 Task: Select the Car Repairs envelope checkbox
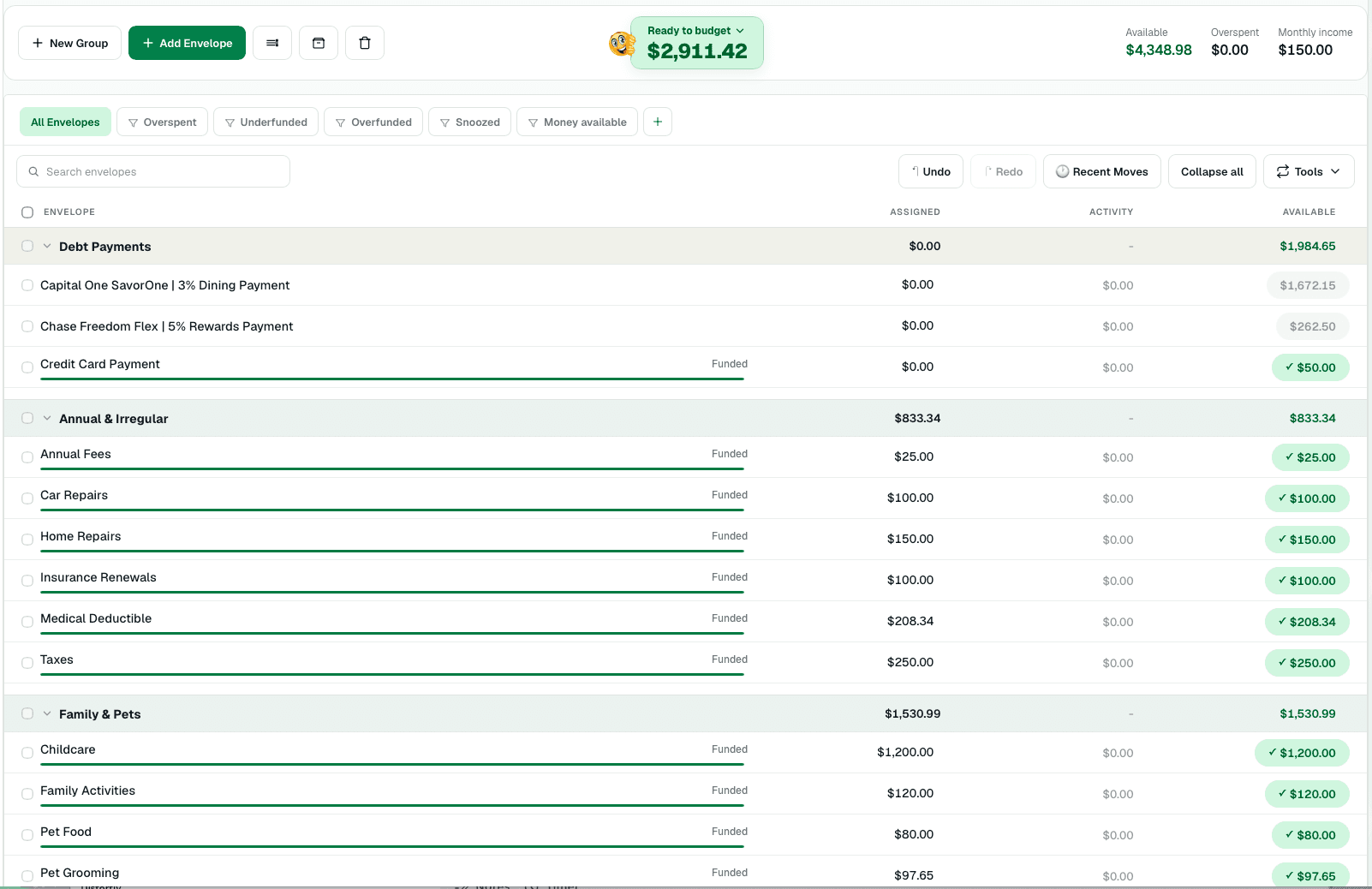pos(27,498)
